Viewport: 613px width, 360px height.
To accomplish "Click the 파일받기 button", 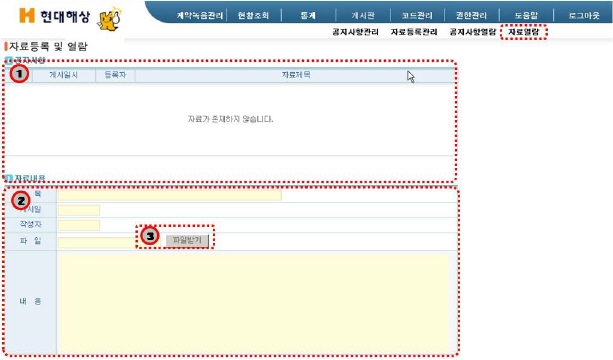I will (x=187, y=240).
